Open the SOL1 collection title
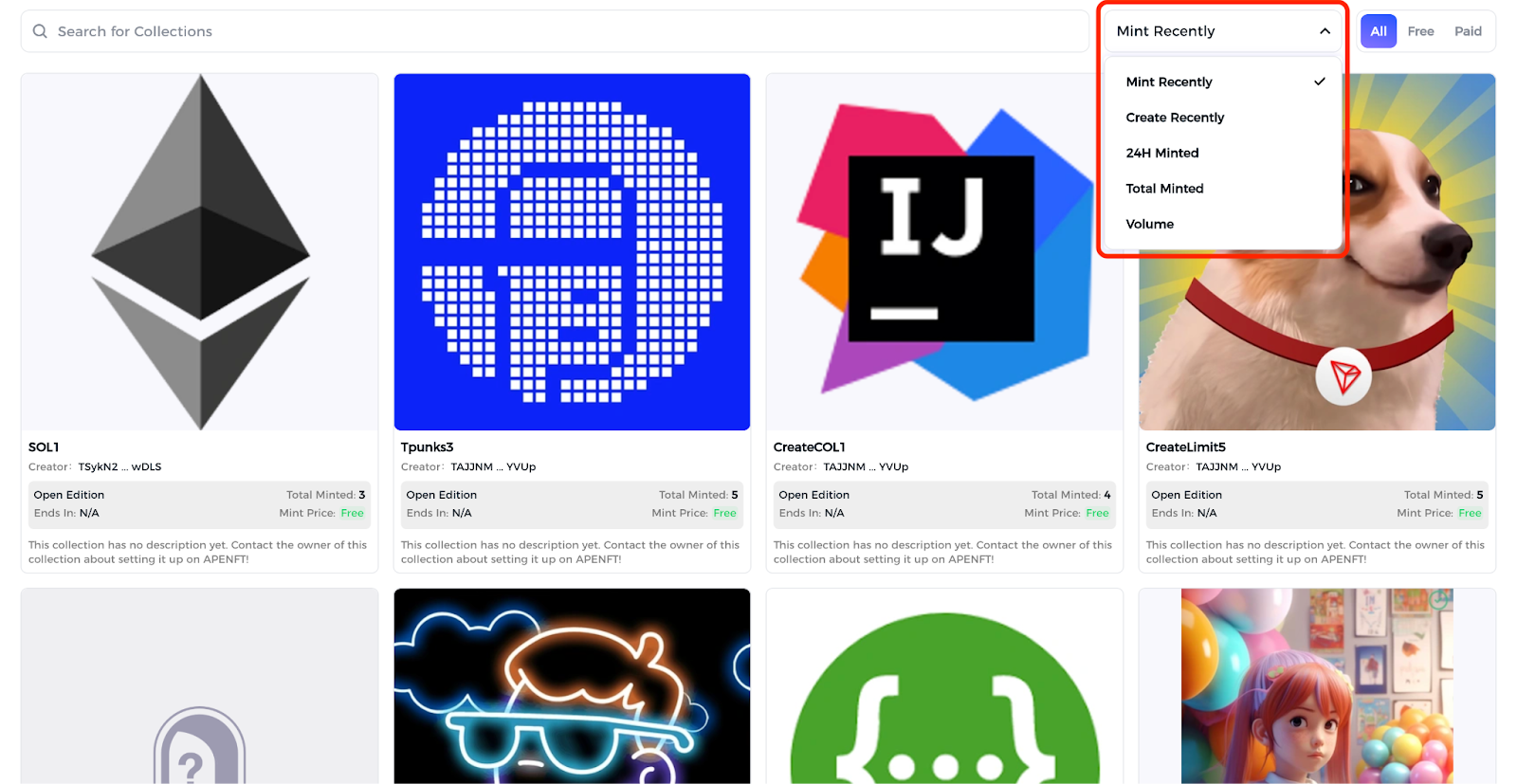Image resolution: width=1517 pixels, height=784 pixels. [x=44, y=447]
